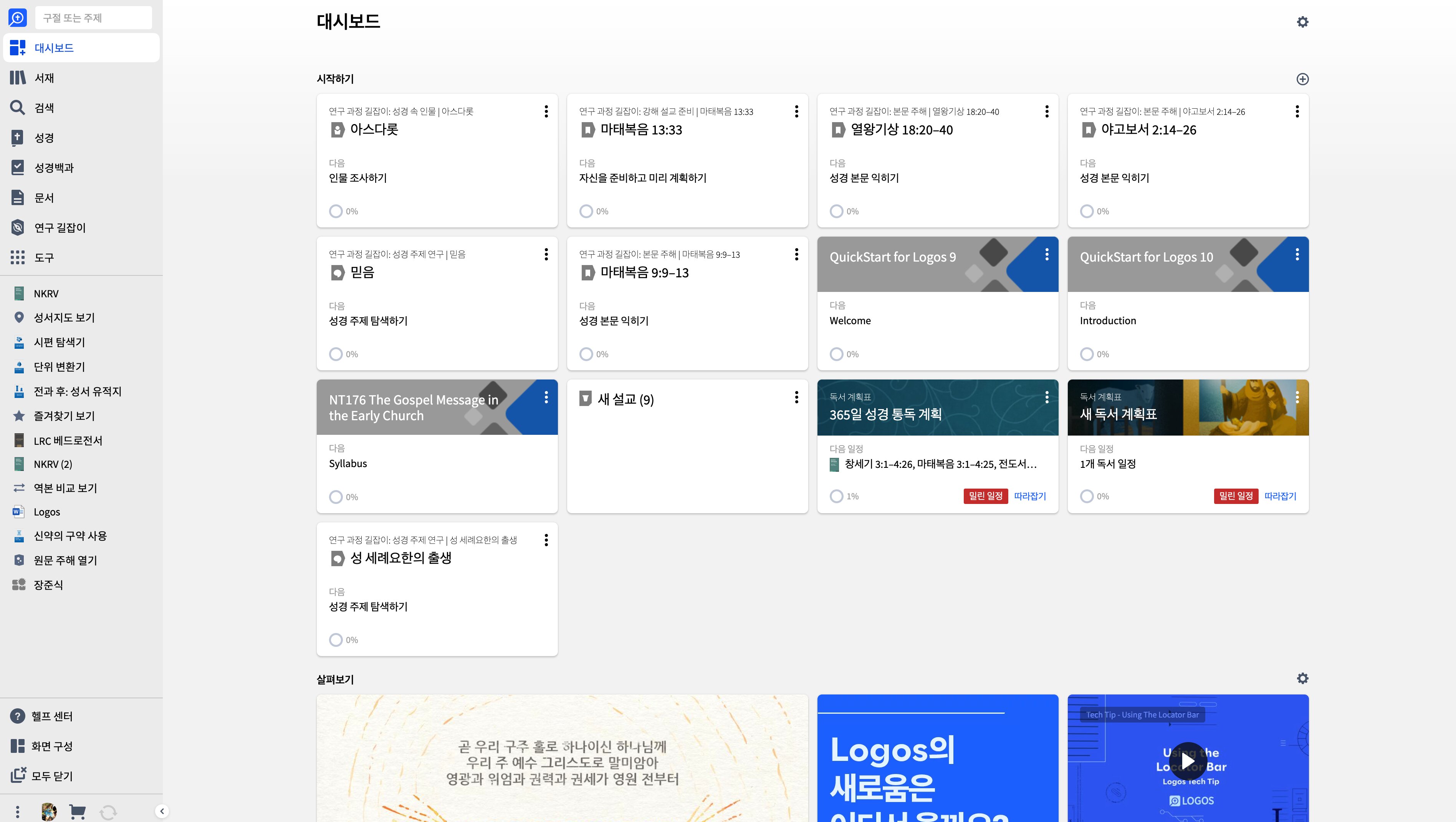Open the 문서 sidebar item
Screen dimensions: 1456x822
81,198
